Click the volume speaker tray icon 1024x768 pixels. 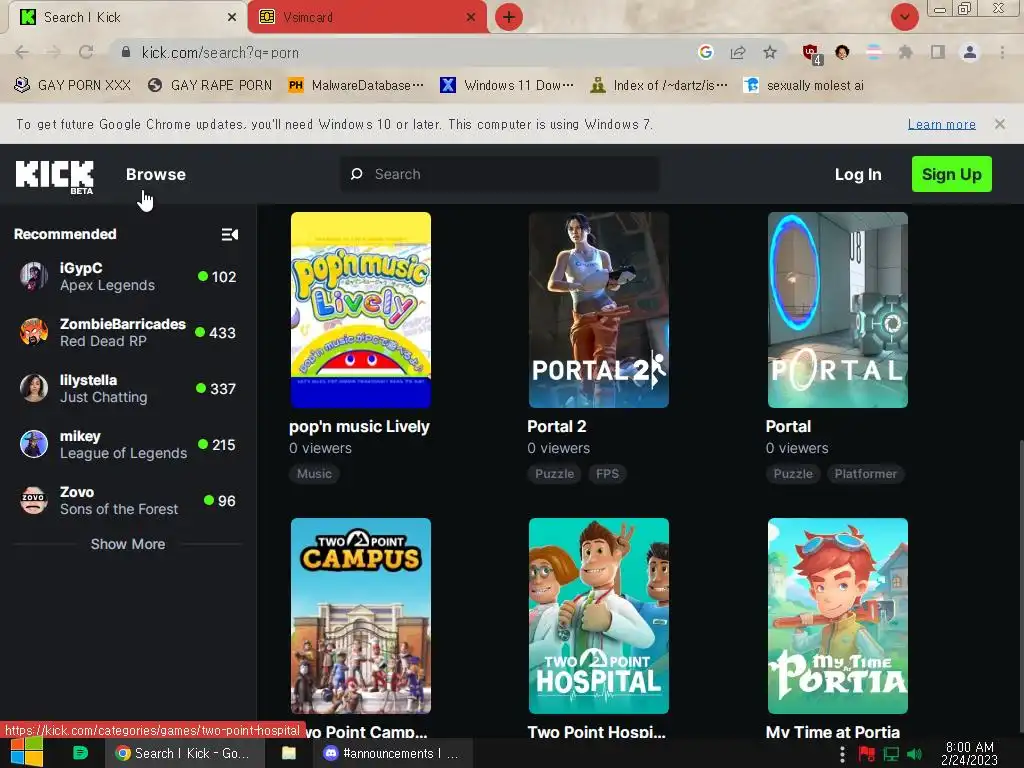[x=915, y=754]
